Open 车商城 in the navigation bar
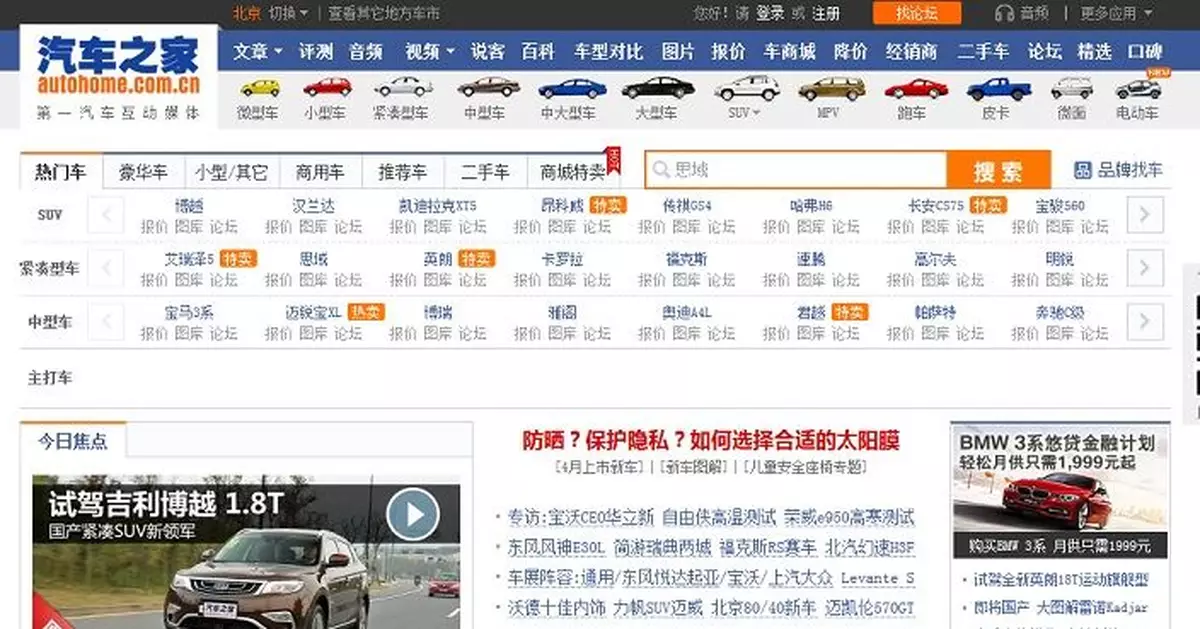The height and width of the screenshot is (629, 1200). 789,51
